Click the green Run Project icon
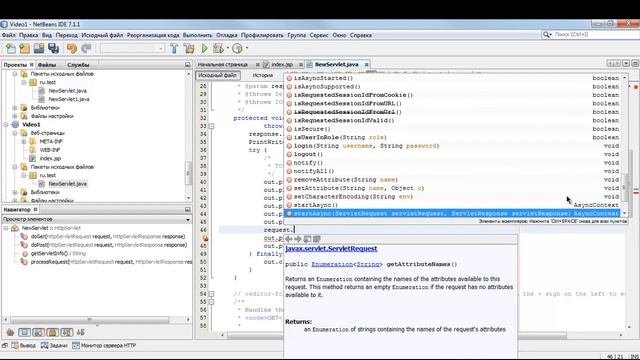This screenshot has width=640, height=360. point(204,49)
